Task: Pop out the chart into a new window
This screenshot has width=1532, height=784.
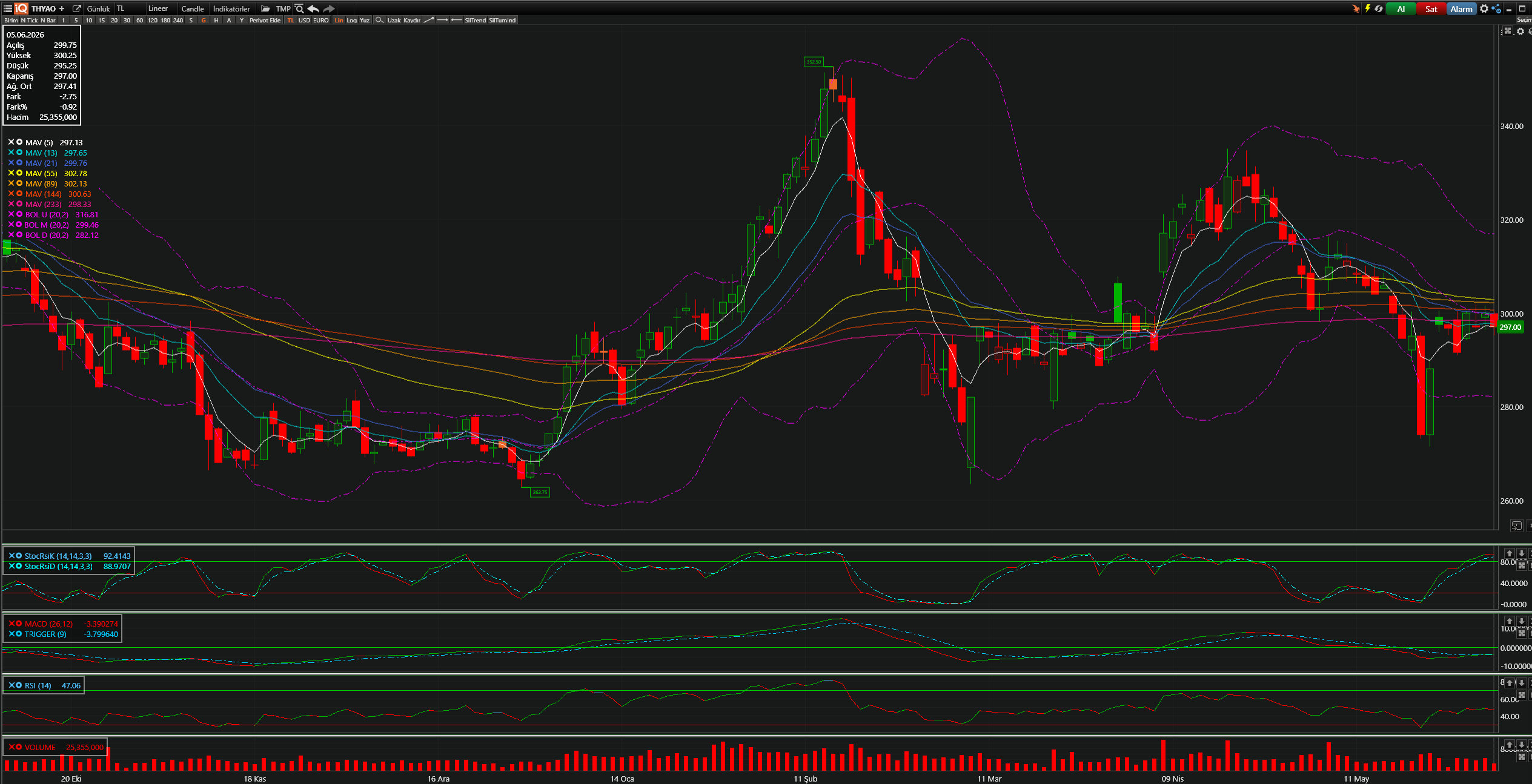Action: coord(77,8)
